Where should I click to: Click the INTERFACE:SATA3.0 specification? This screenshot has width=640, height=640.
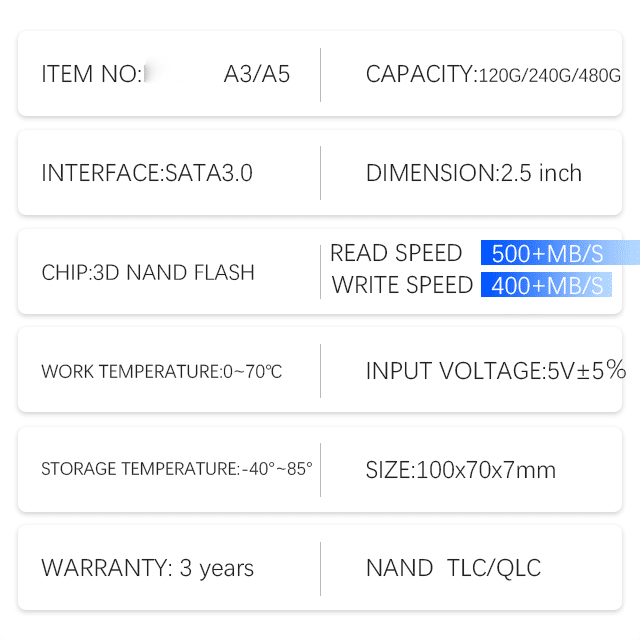click(147, 173)
